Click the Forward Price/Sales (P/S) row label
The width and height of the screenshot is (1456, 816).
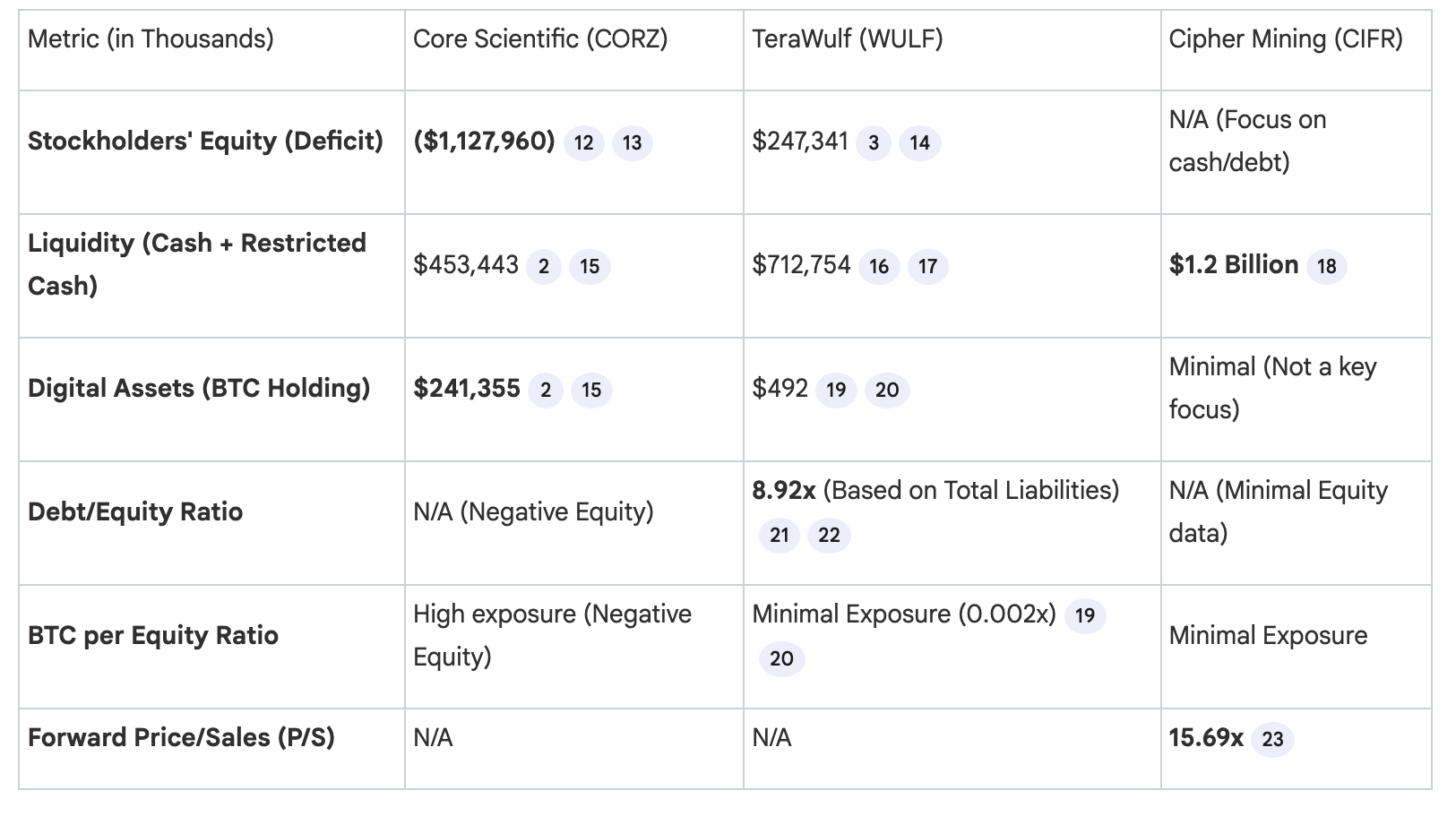[181, 737]
